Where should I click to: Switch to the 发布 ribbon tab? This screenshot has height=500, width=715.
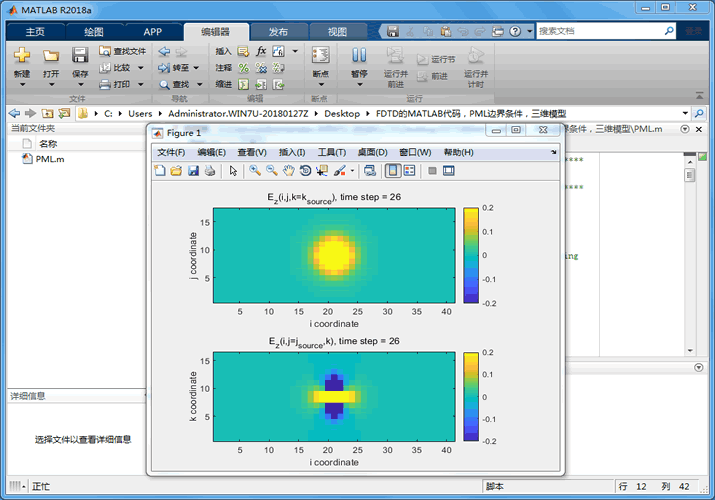click(x=279, y=31)
